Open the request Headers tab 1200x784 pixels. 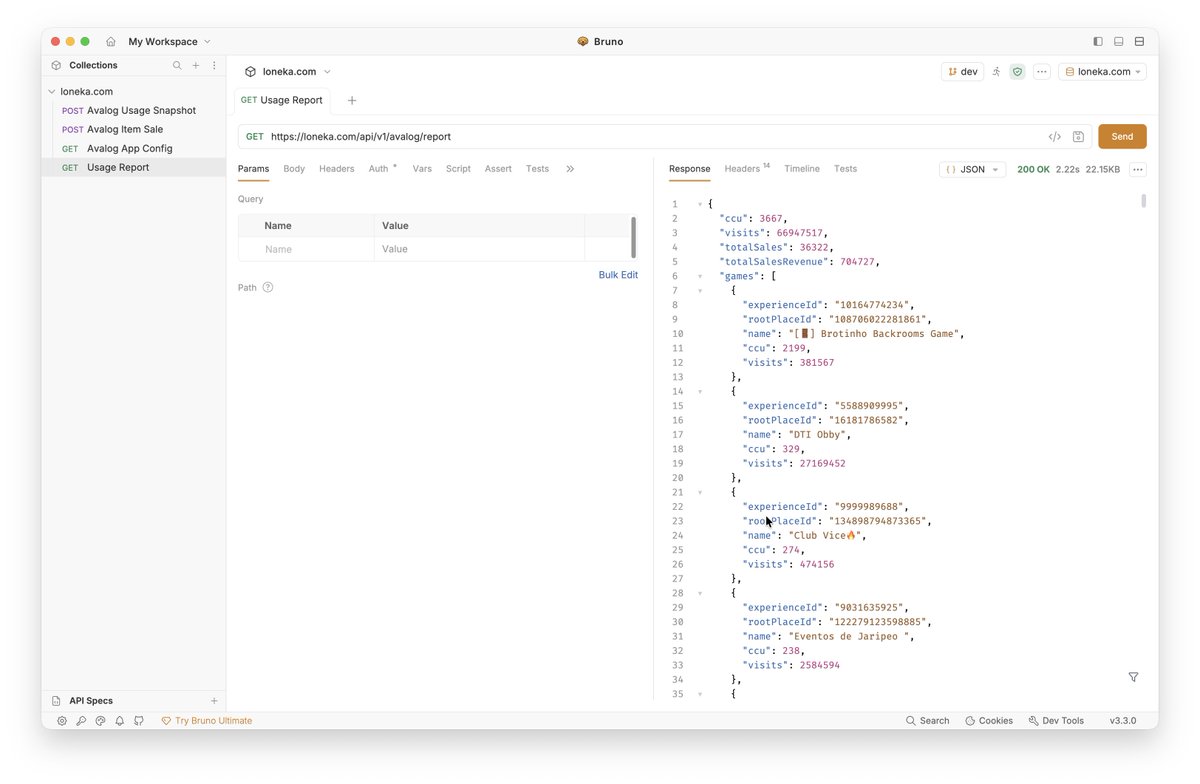337,169
